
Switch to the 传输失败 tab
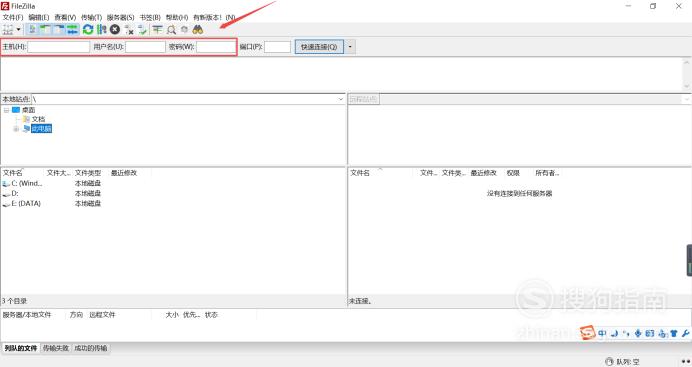56,348
